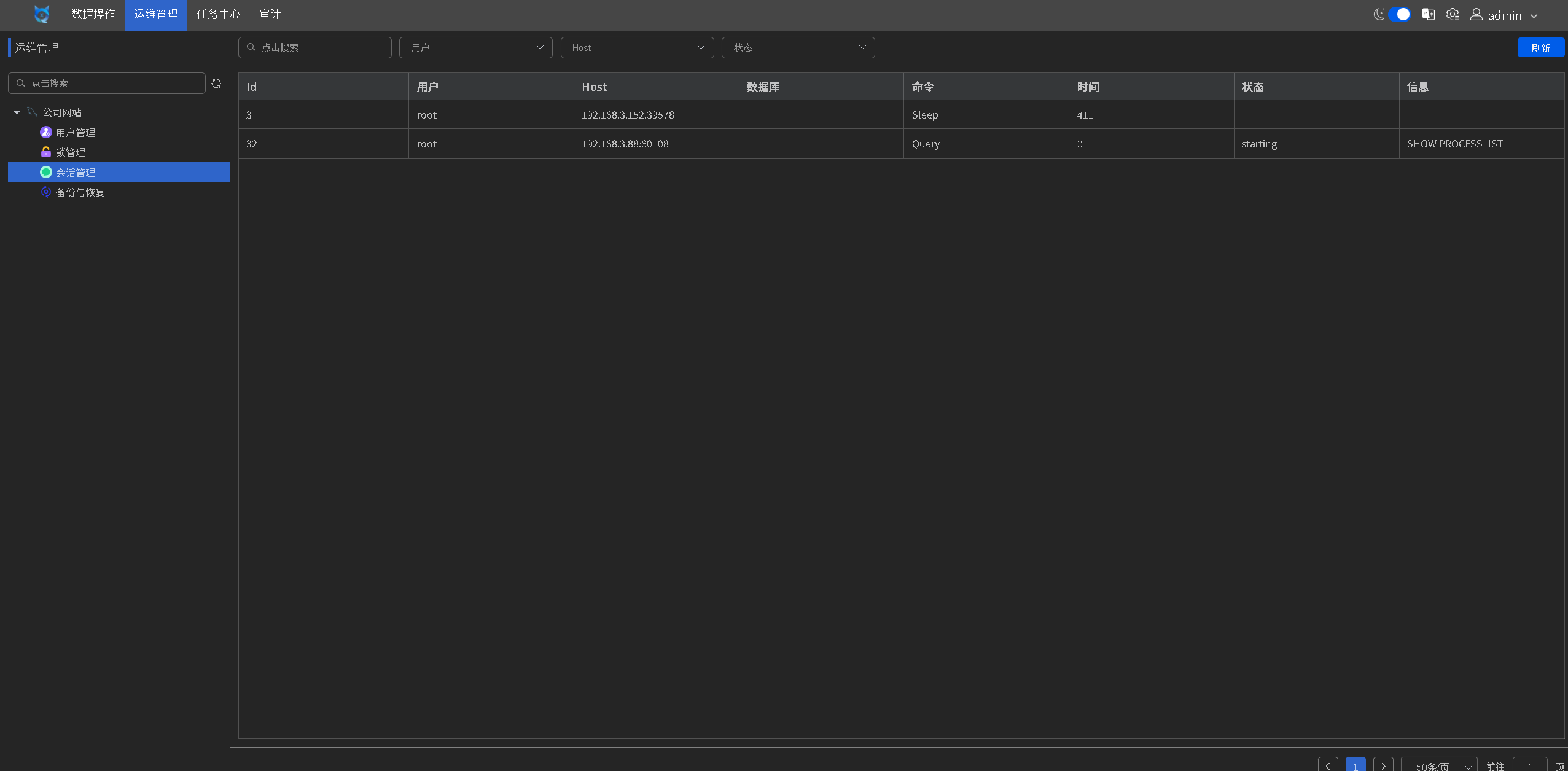Click the refresh icon beside sidebar search
1568x771 pixels.
(x=216, y=83)
